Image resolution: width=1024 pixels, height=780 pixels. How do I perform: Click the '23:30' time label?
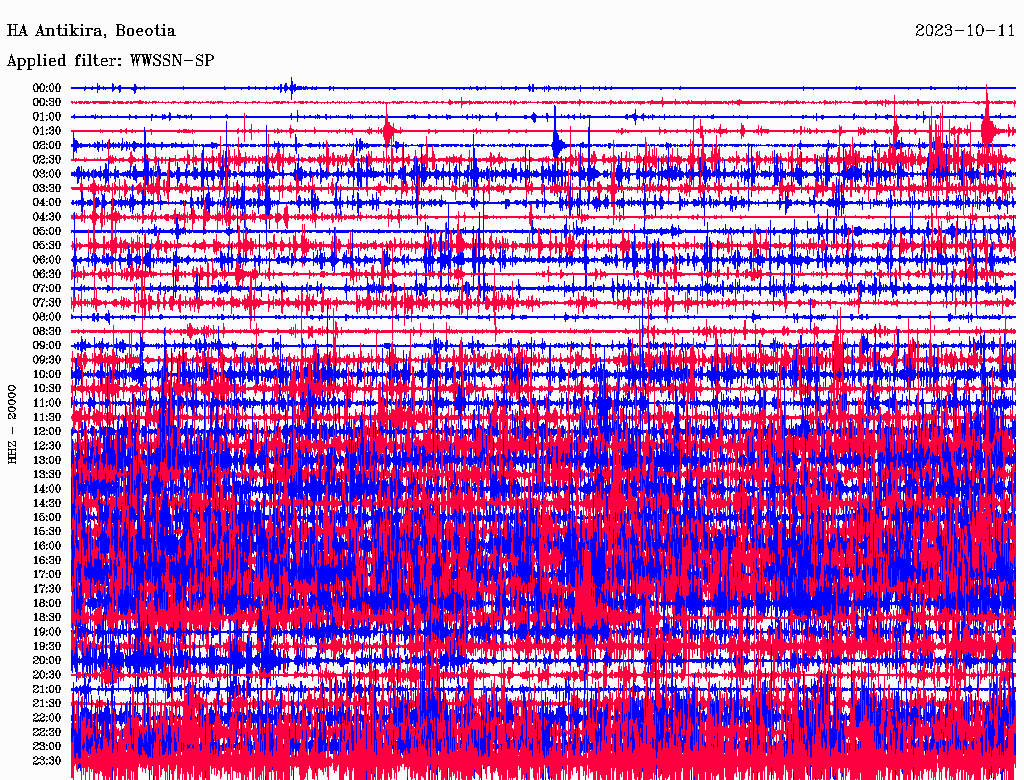(x=47, y=760)
